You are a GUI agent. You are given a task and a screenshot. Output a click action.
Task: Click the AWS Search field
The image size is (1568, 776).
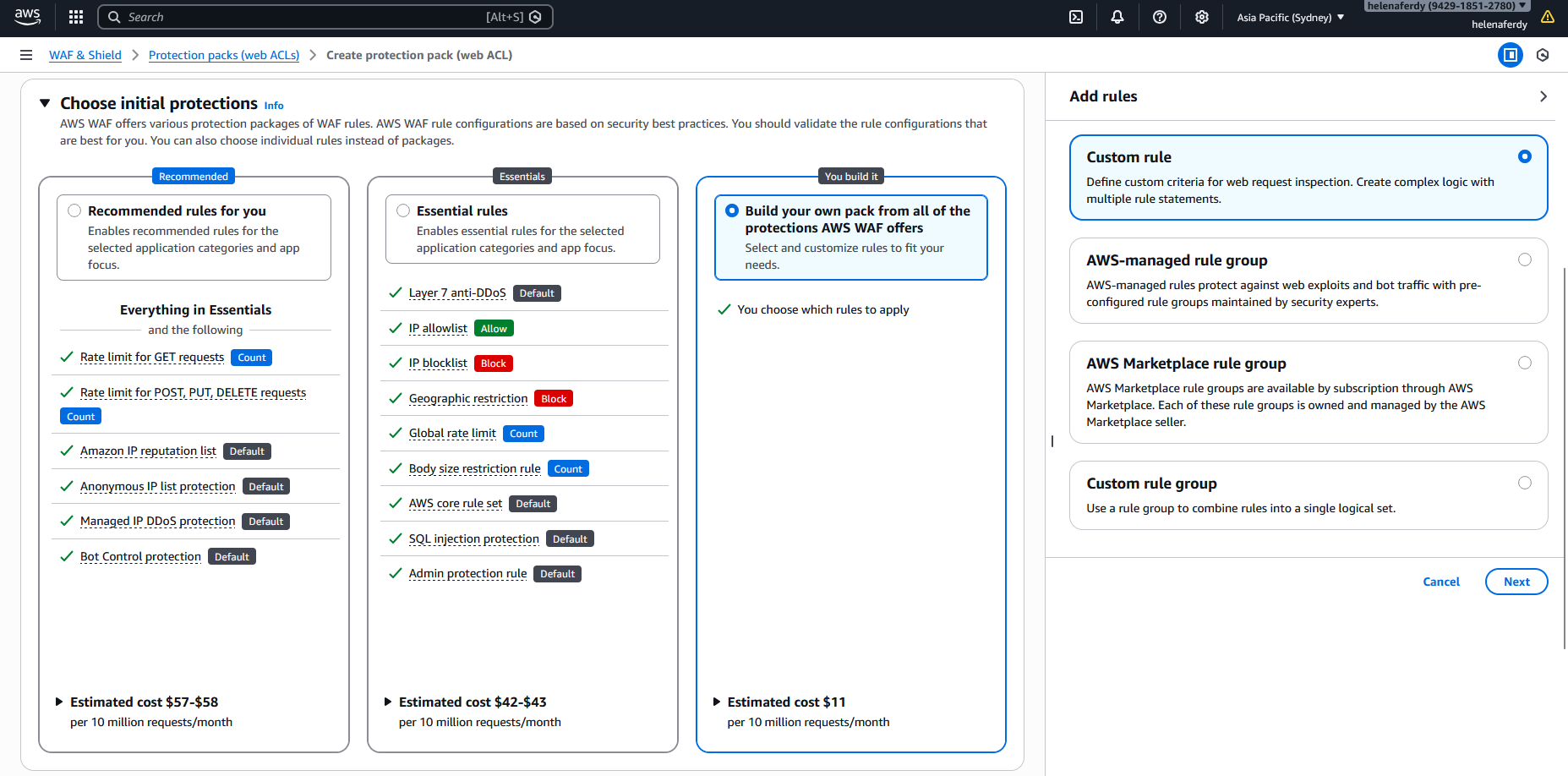tap(304, 17)
